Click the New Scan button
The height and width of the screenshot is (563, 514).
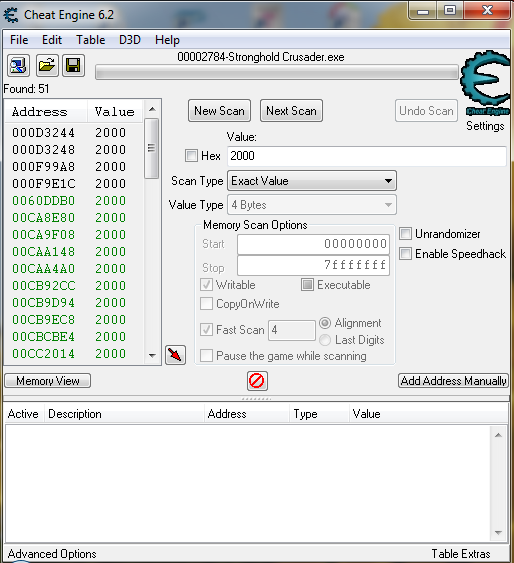pos(219,111)
